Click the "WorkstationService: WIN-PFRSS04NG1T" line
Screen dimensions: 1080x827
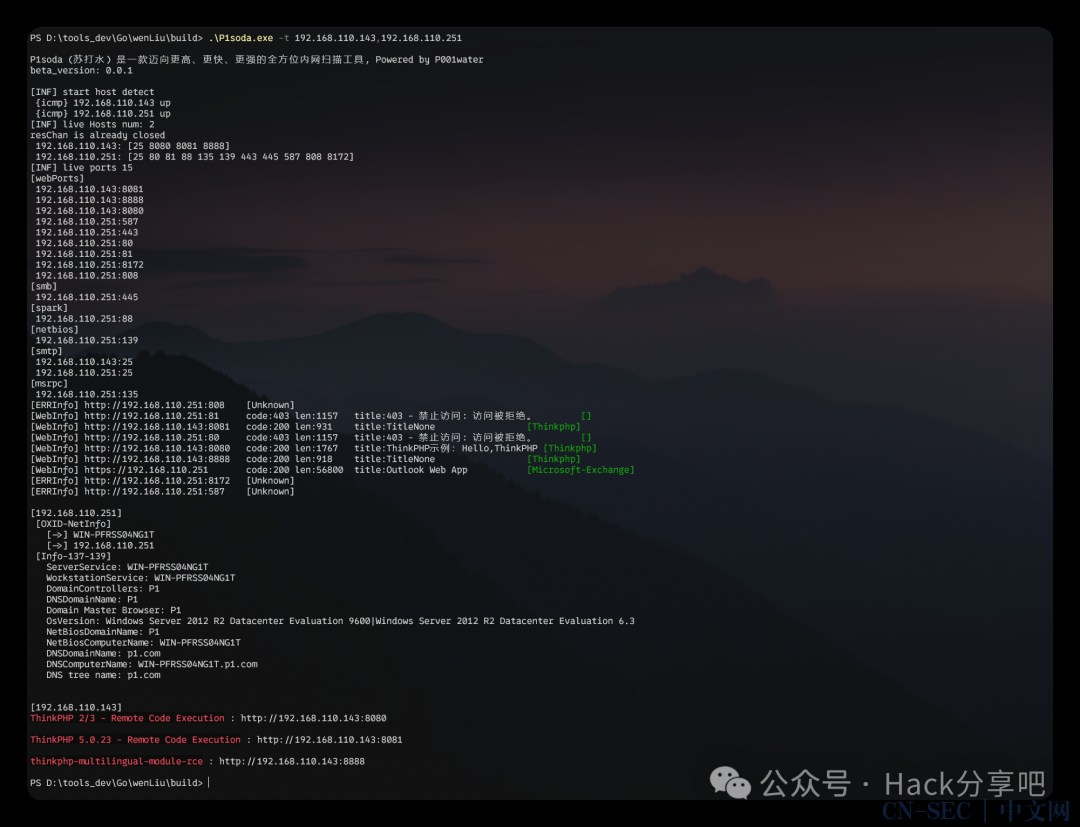(x=141, y=578)
